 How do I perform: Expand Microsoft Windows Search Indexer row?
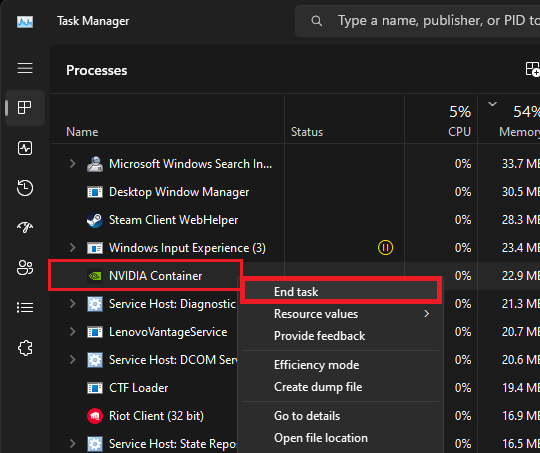click(x=72, y=164)
